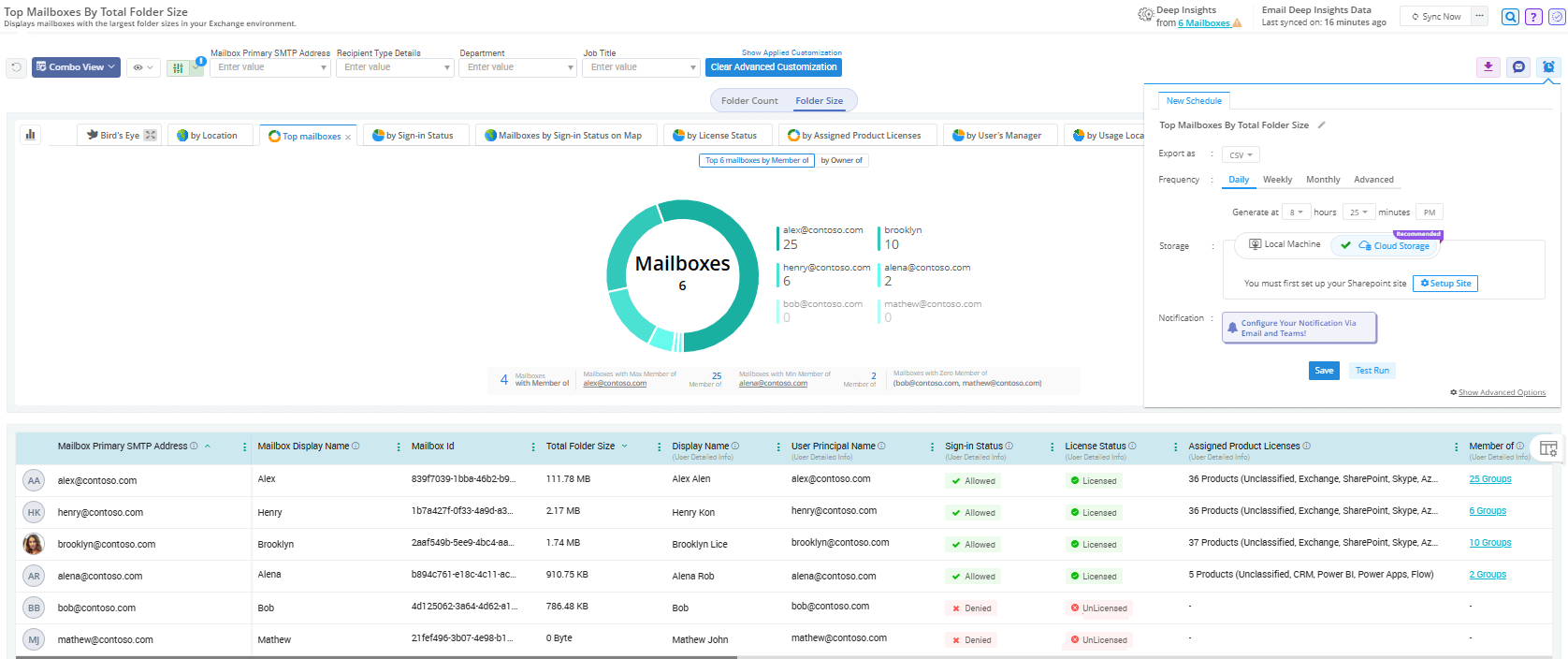Open column menu dots for Mailbox Id

(533, 447)
